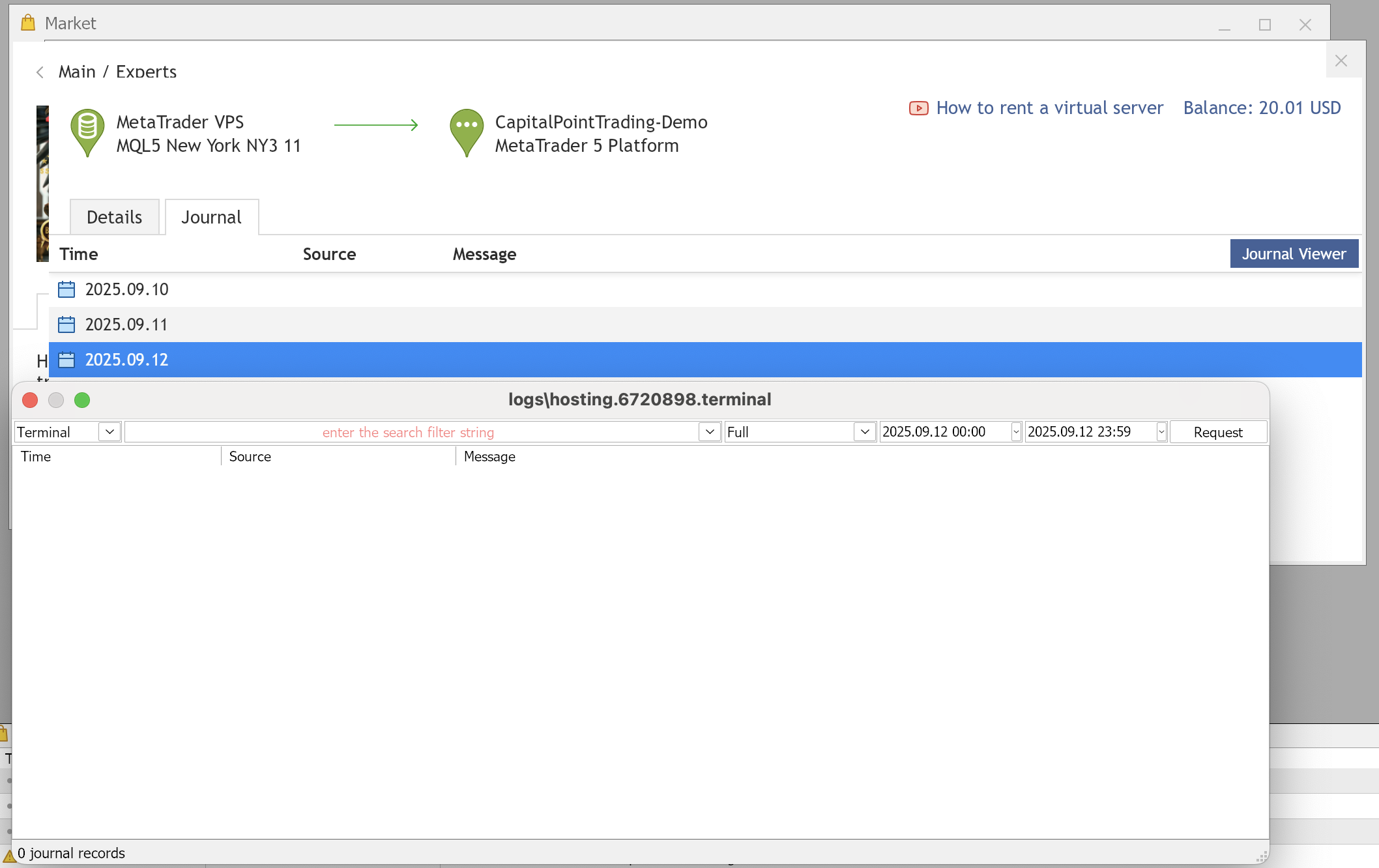This screenshot has height=868, width=1379.
Task: Click the warning triangle in status bar
Action: pyautogui.click(x=9, y=856)
